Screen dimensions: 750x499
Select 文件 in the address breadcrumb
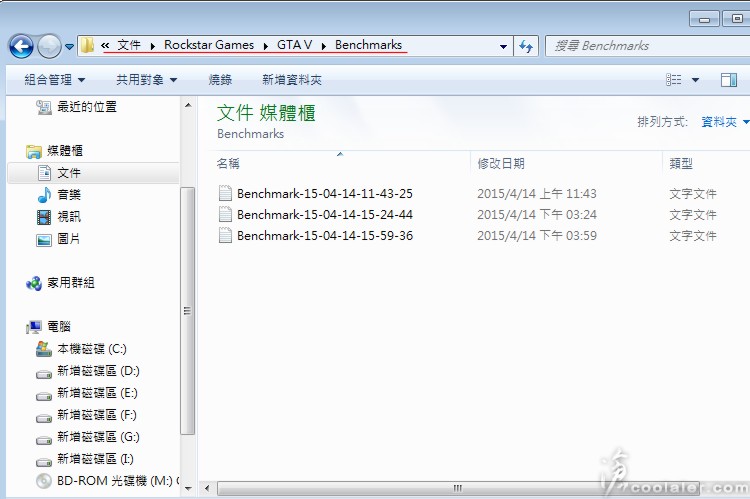129,45
